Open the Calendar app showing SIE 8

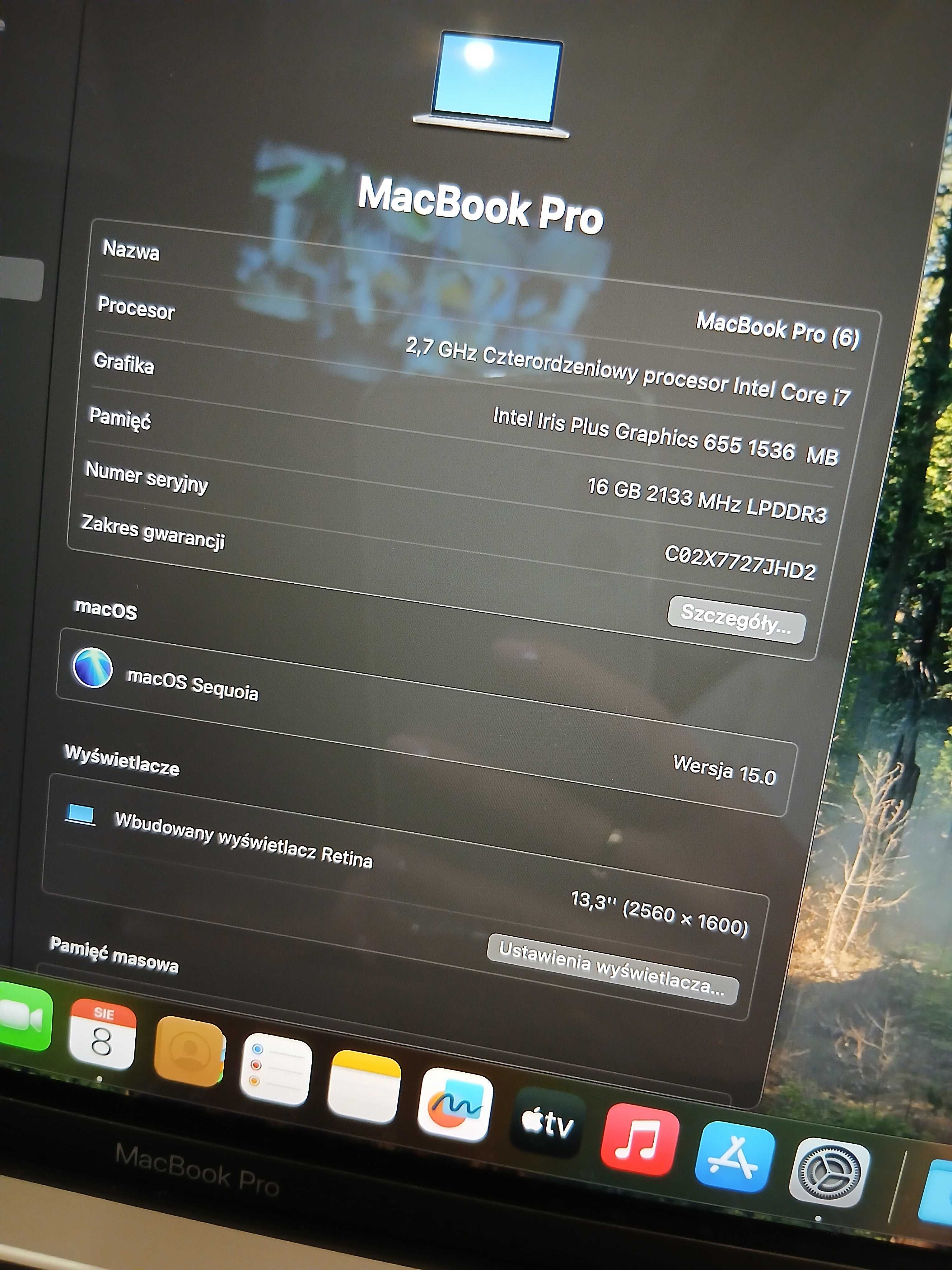[x=102, y=1033]
